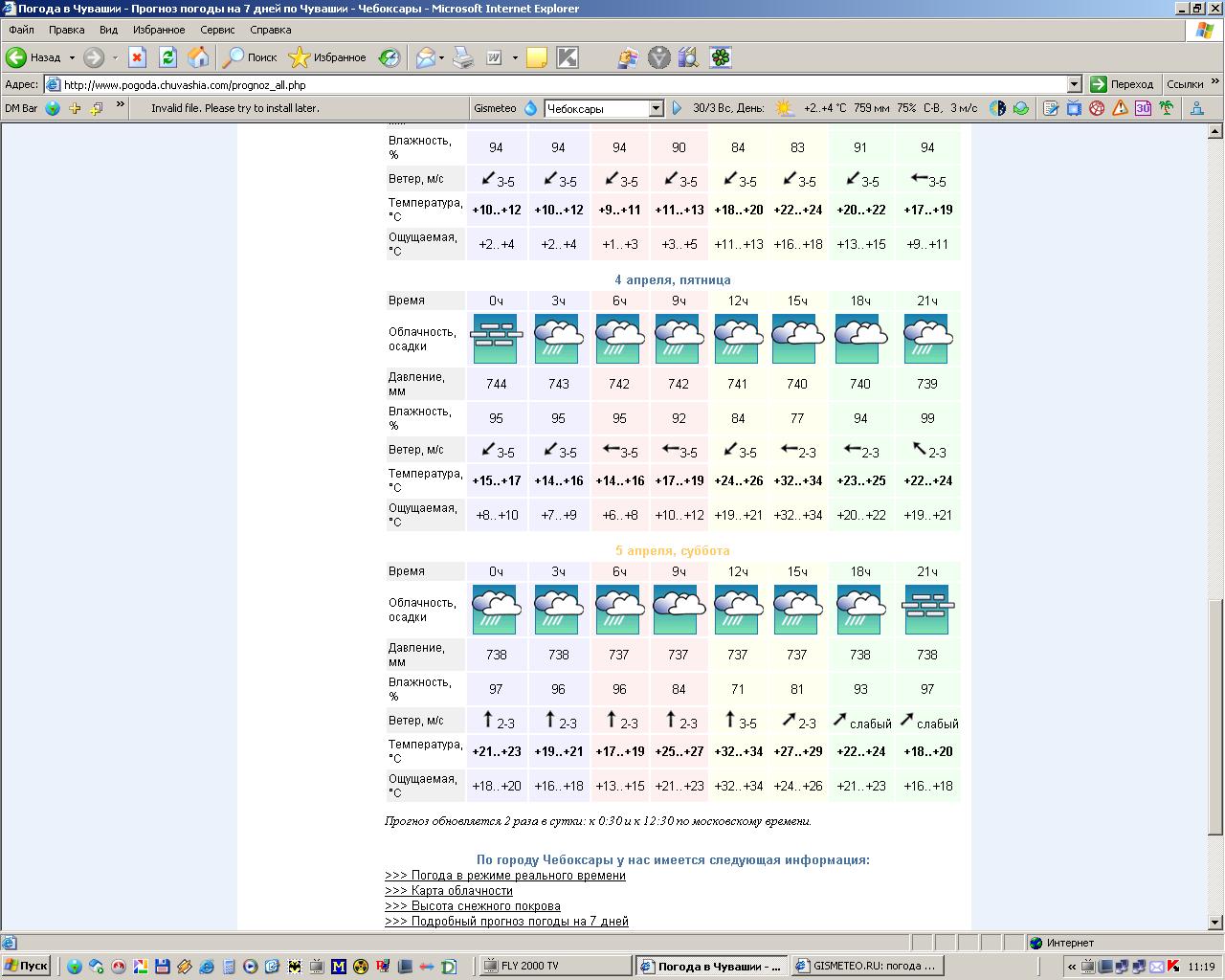Click the Gismeteo warning triangle icon

(1120, 108)
